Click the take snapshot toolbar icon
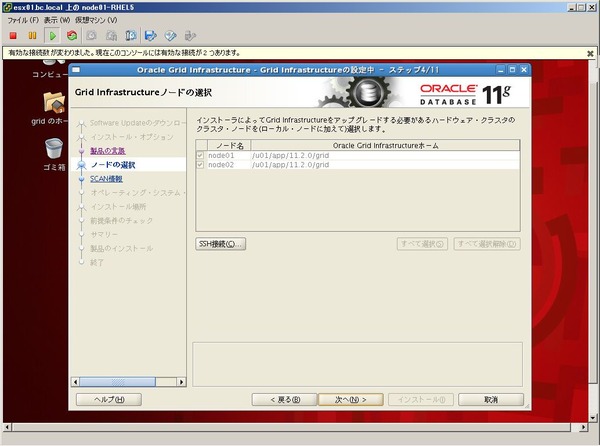Image resolution: width=600 pixels, height=446 pixels. [91, 36]
